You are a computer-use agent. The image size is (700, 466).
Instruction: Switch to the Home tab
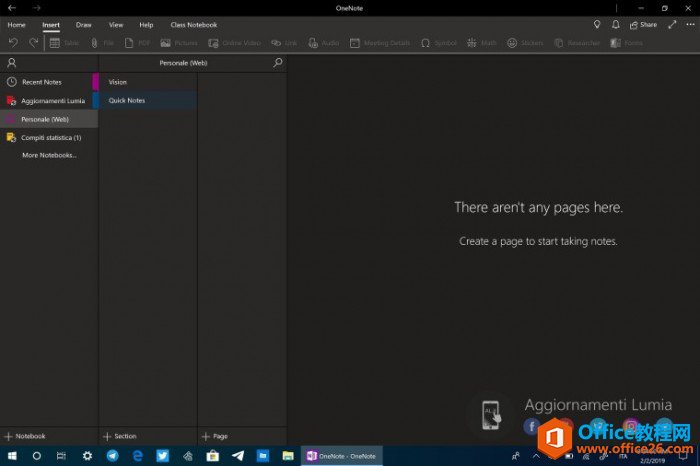(x=17, y=25)
